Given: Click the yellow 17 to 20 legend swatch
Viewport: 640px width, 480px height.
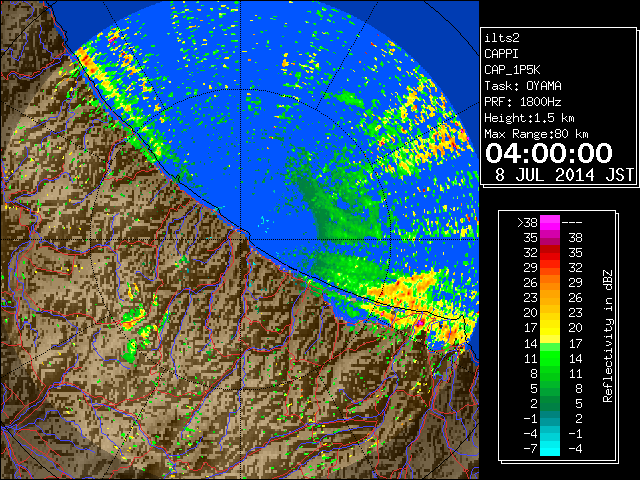Looking at the screenshot, I should [x=550, y=328].
